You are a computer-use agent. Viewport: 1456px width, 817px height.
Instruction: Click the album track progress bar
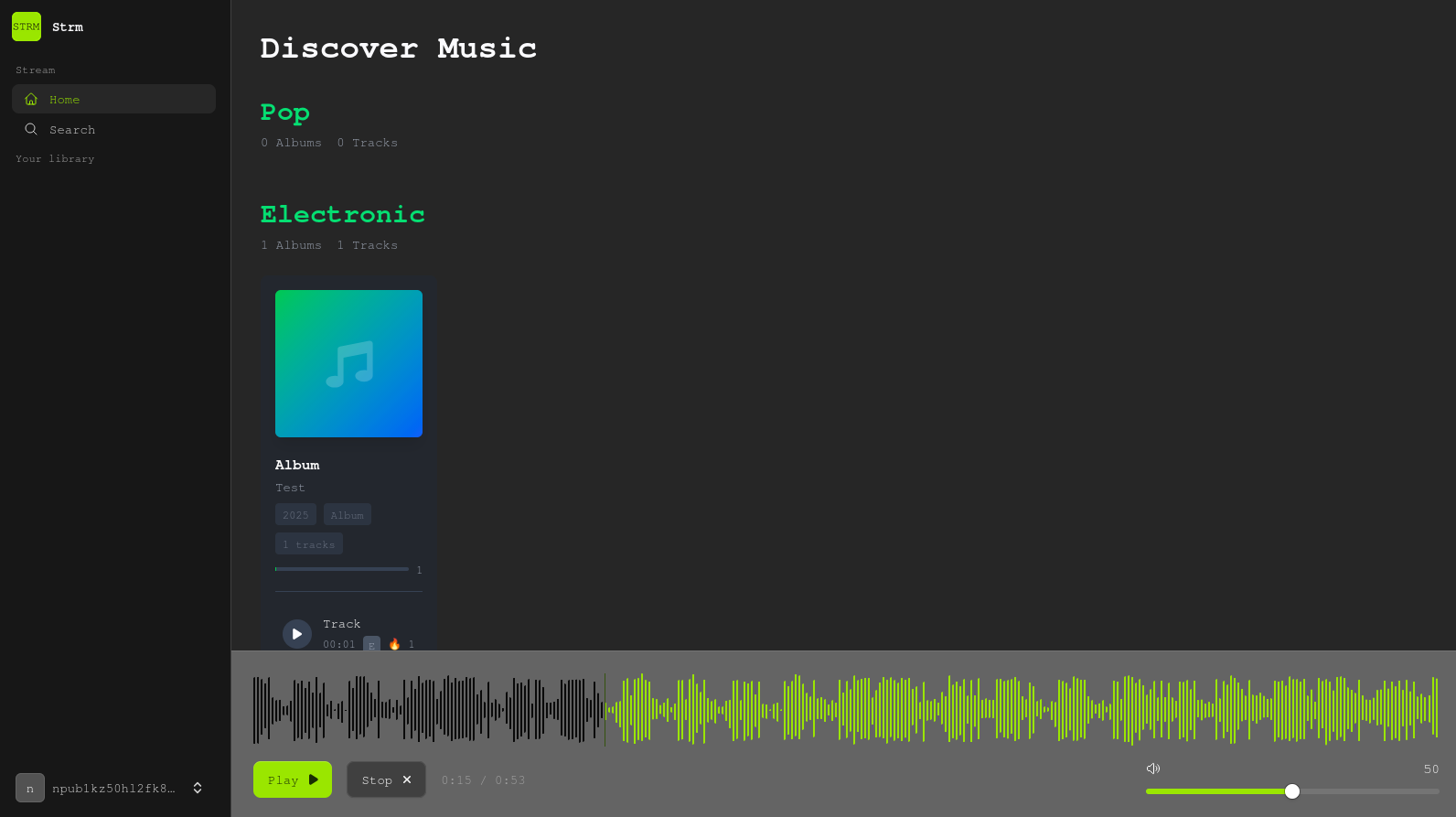point(342,569)
